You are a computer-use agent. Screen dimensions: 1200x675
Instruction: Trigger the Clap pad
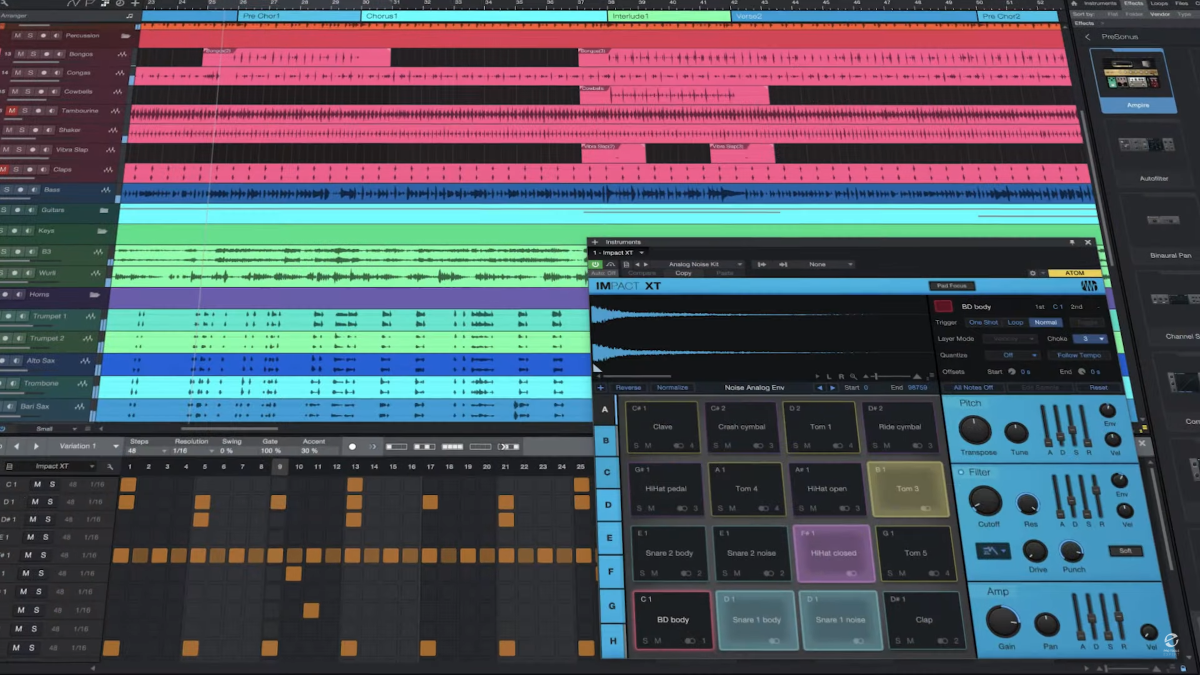(924, 620)
